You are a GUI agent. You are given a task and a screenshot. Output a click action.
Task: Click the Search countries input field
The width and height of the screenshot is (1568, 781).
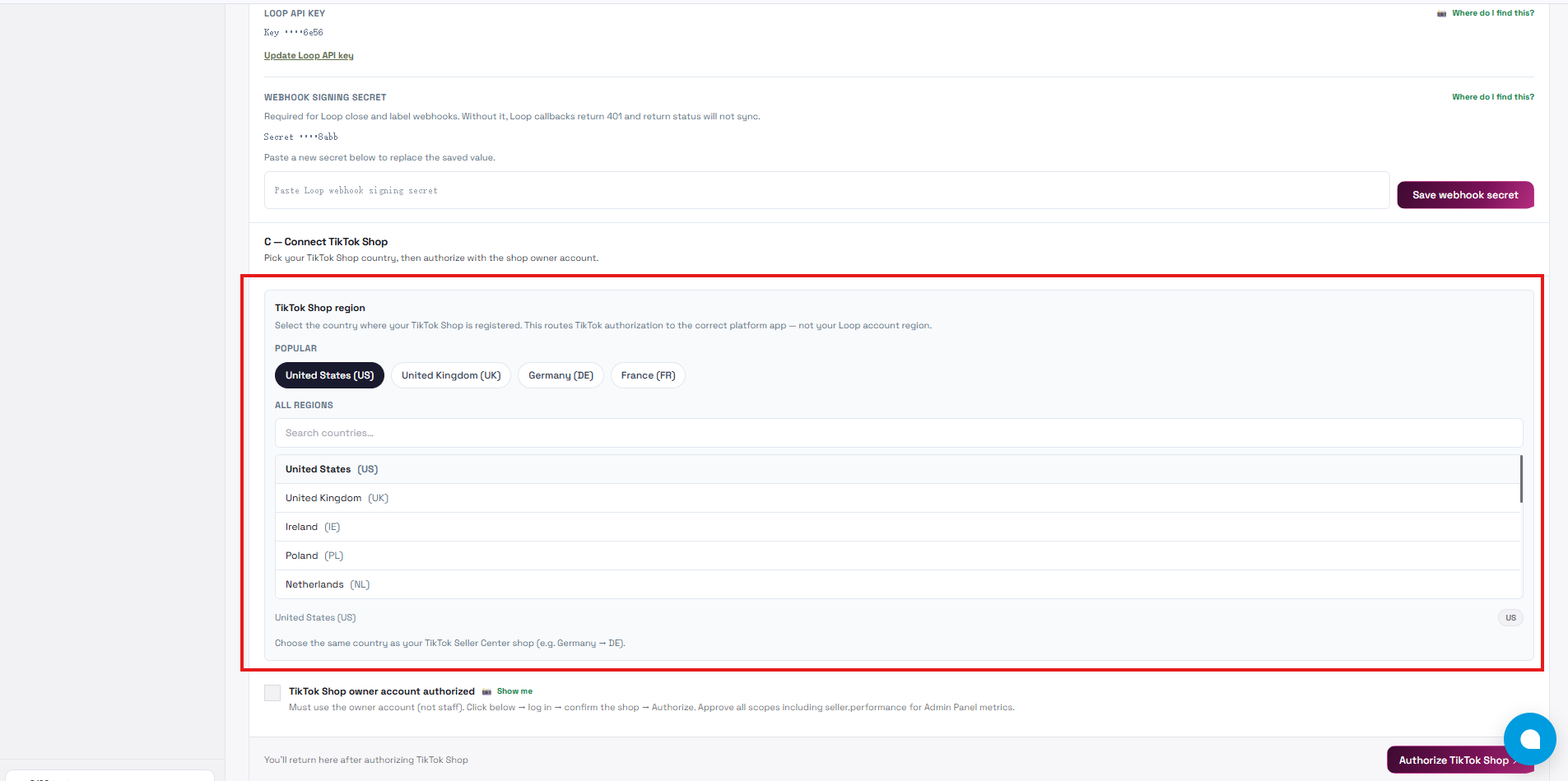899,433
